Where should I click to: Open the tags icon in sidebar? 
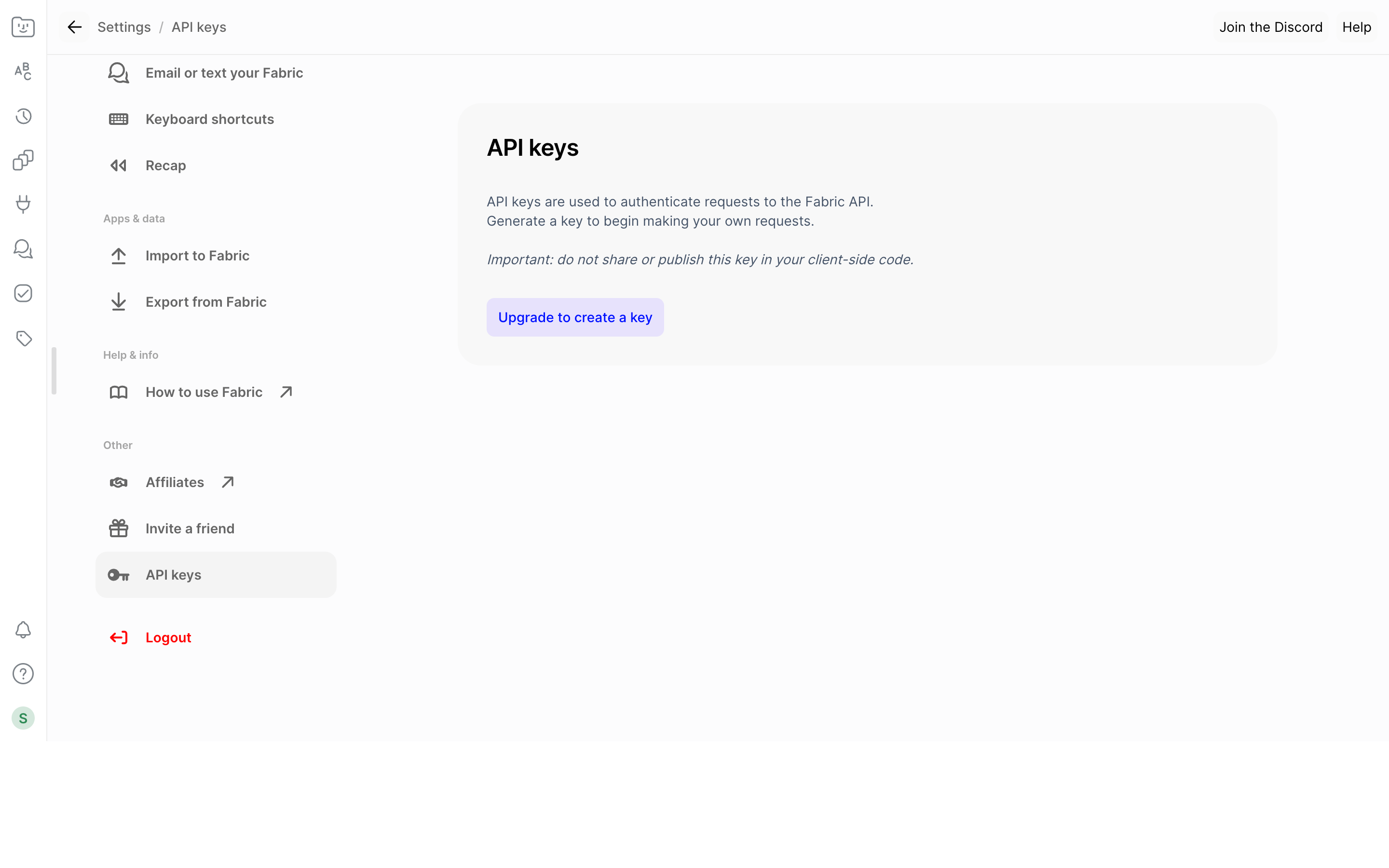[x=23, y=338]
